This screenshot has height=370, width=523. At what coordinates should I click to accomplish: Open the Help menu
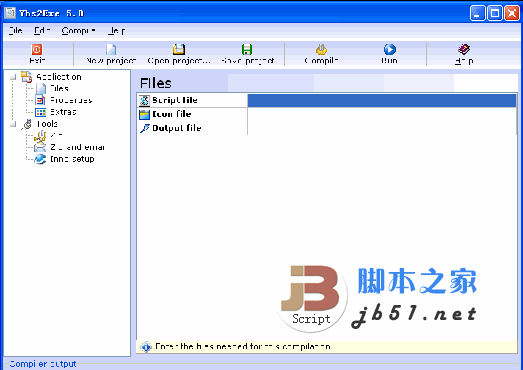click(x=117, y=31)
